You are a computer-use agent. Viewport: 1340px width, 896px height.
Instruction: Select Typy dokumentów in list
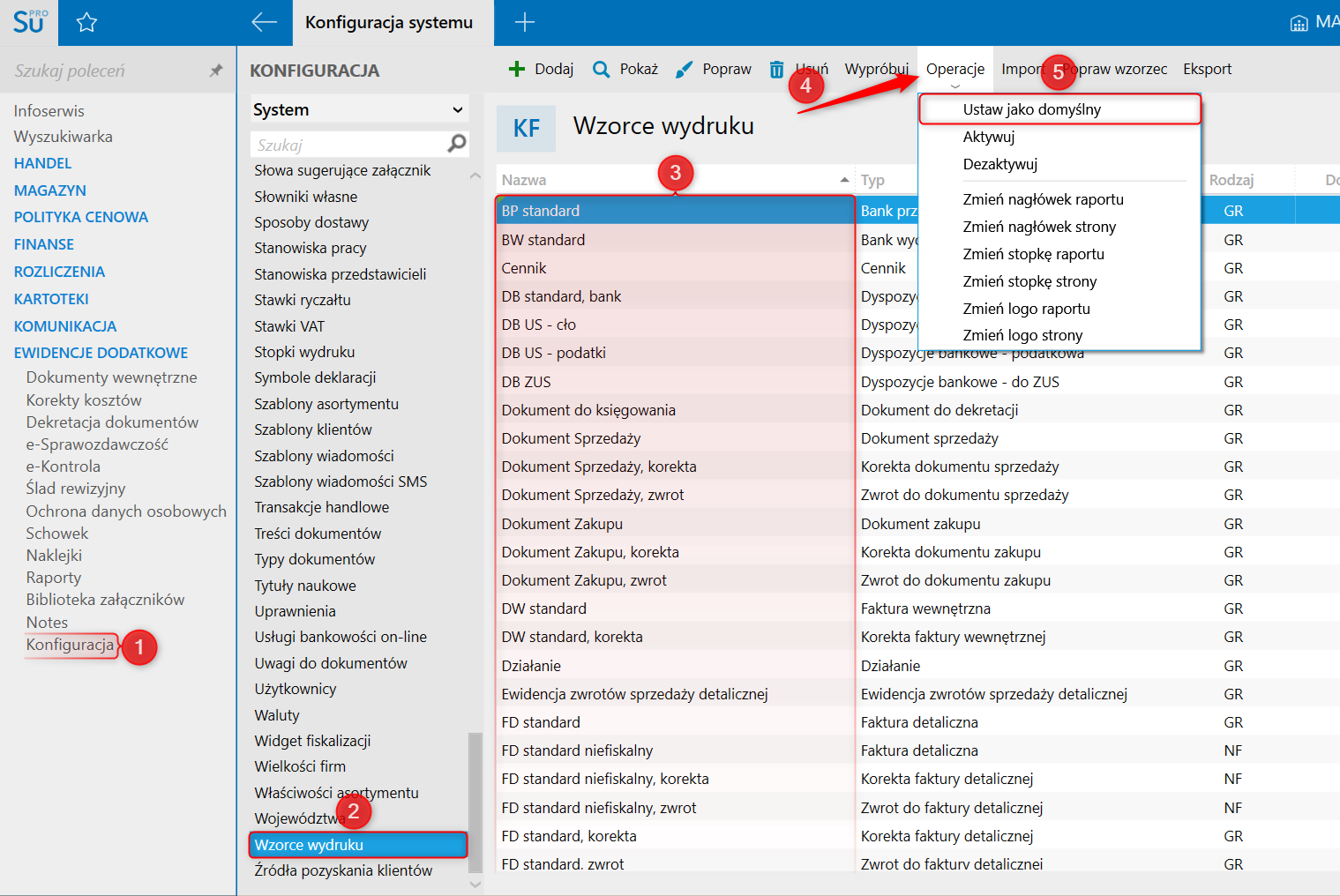pyautogui.click(x=315, y=559)
